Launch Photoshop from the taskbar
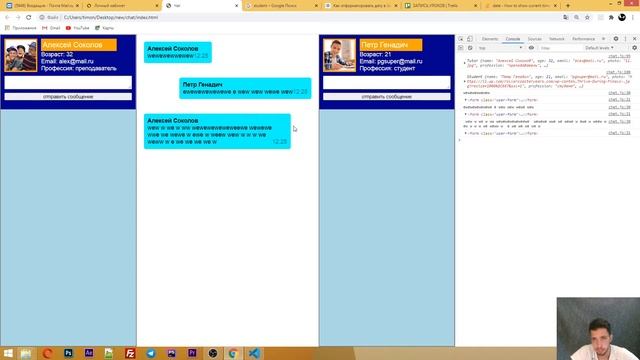 68,353
